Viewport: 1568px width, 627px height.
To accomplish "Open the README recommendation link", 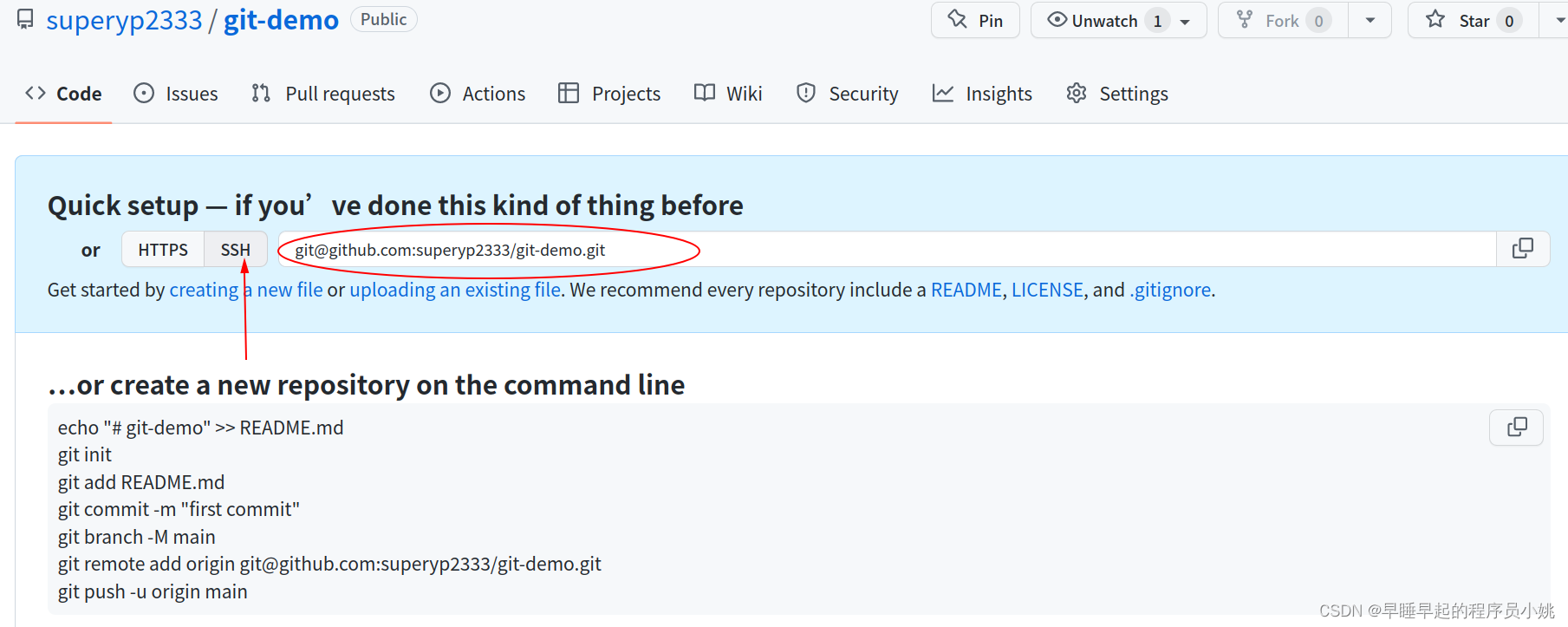I will tap(966, 290).
